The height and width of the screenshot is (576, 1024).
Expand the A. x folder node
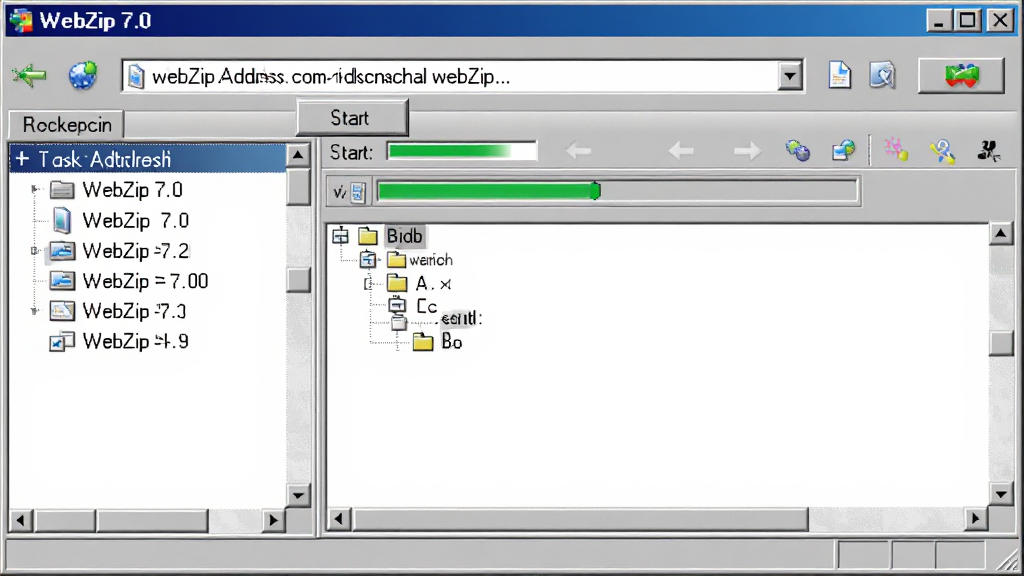[x=368, y=283]
